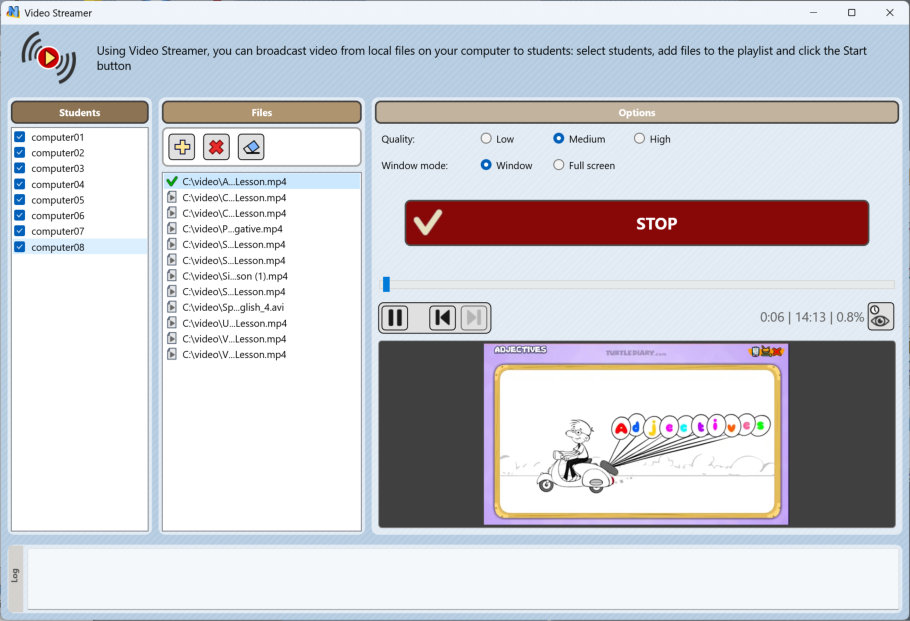Click the add files plus icon
Screen dimensions: 910x621
coord(182,147)
